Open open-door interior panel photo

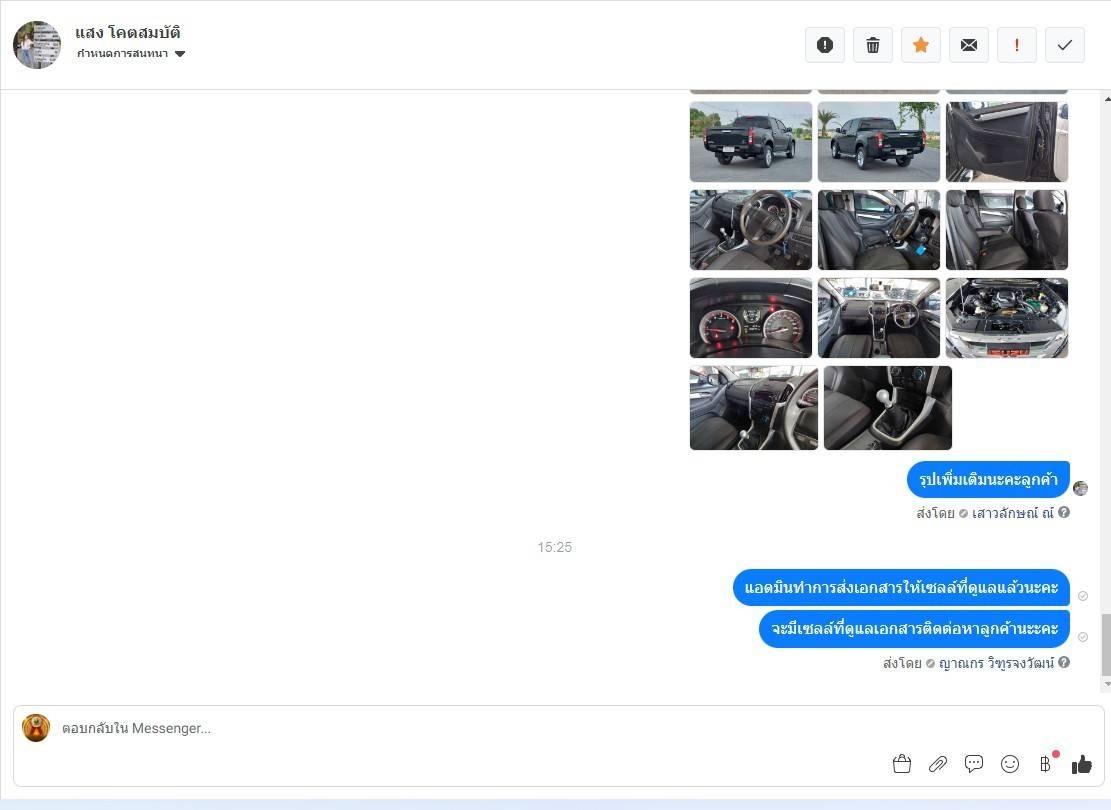tap(1007, 142)
